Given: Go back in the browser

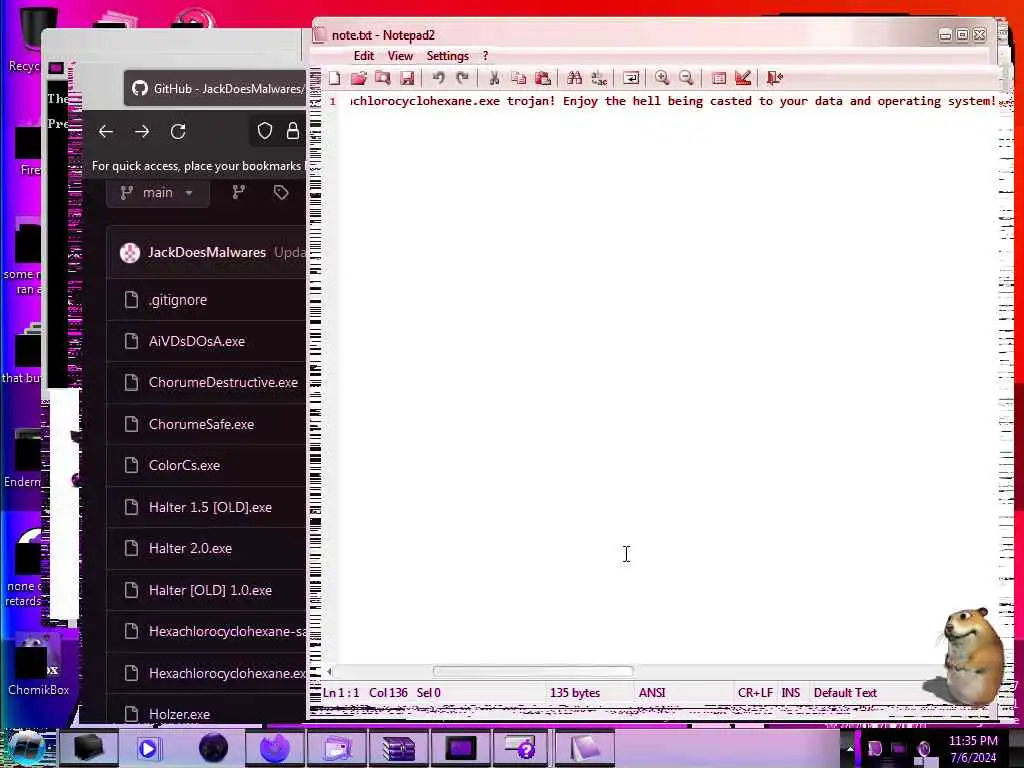Looking at the screenshot, I should tap(106, 131).
